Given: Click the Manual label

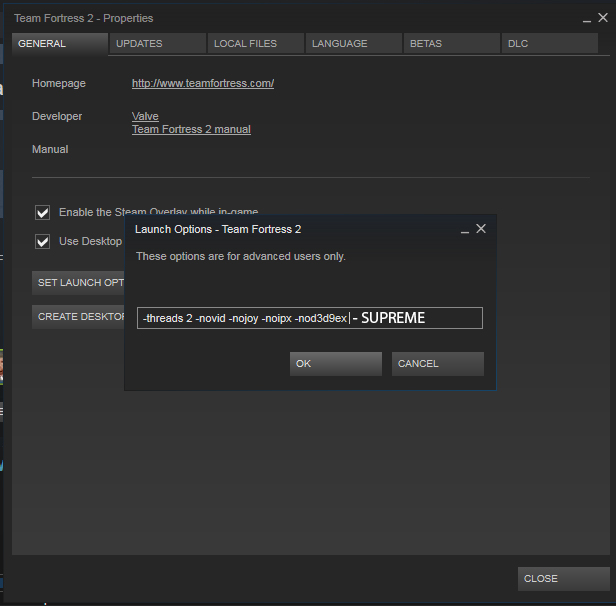Looking at the screenshot, I should 50,149.
